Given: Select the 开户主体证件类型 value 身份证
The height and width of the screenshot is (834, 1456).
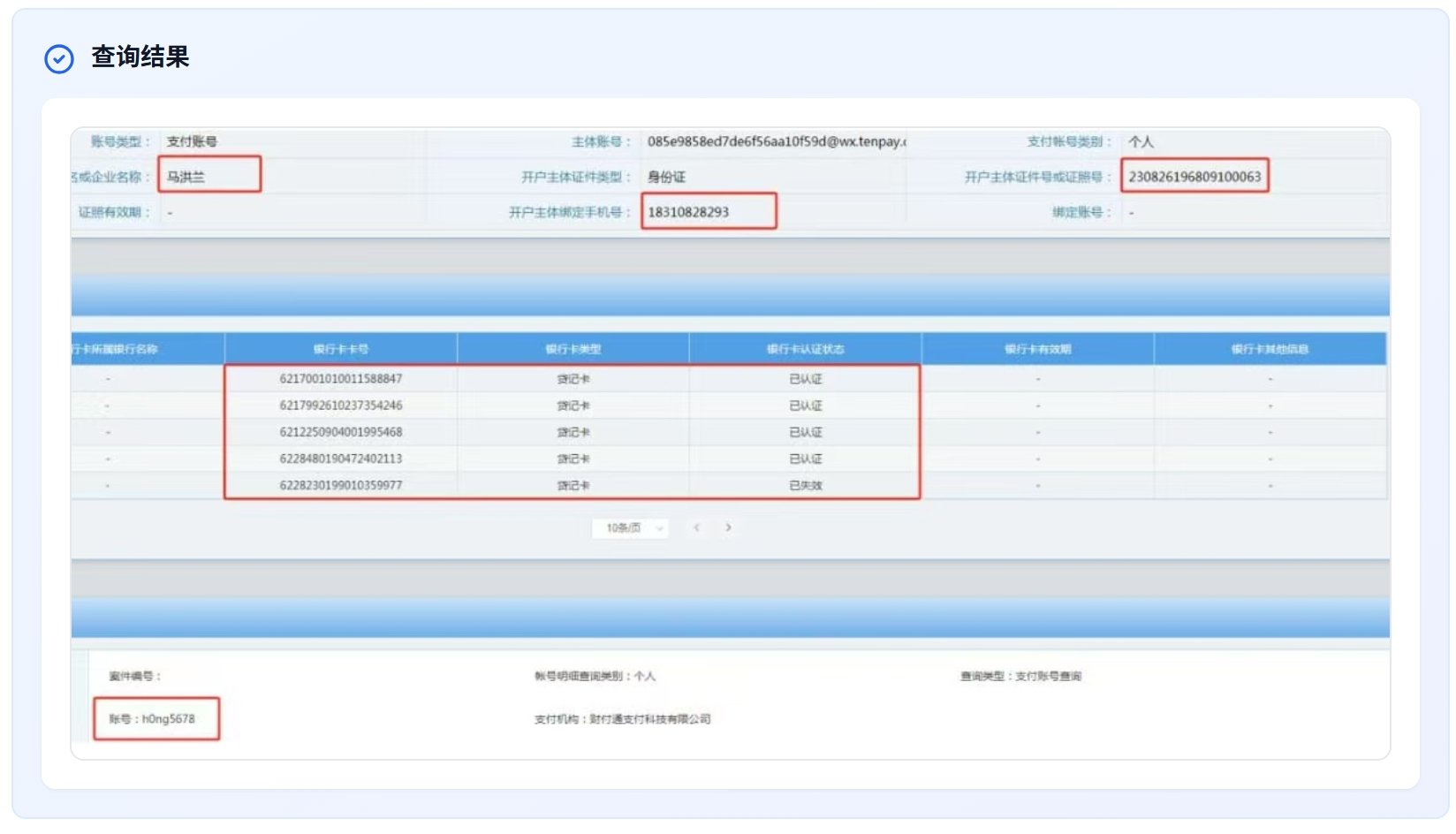Looking at the screenshot, I should click(666, 177).
